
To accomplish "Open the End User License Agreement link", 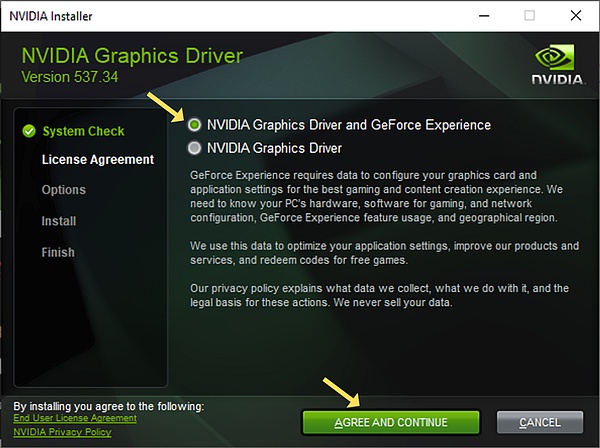I will 75,418.
